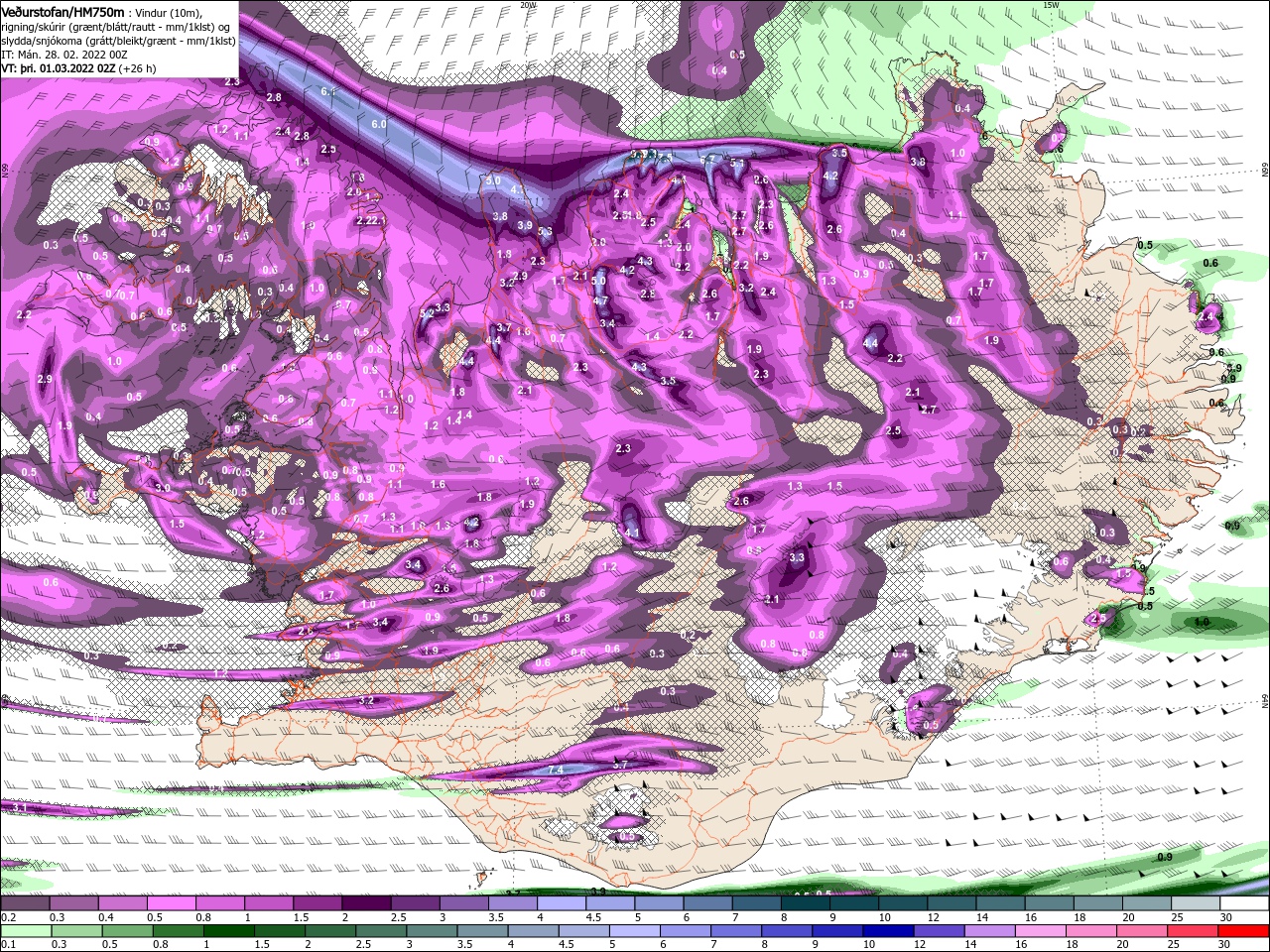
Task: Click the "Vindur (10m)" text in header
Action: coord(167,13)
